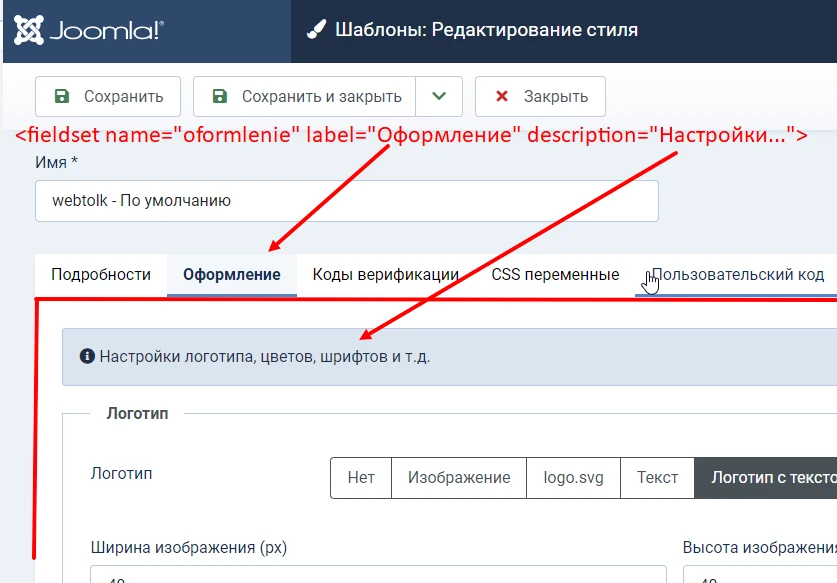Click the green disk icon on Сохранить и закрыть

point(221,96)
